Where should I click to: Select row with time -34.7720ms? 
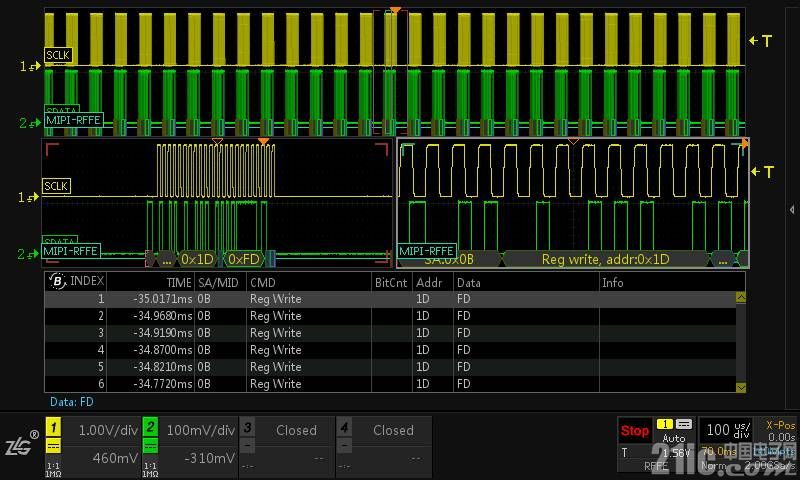390,384
